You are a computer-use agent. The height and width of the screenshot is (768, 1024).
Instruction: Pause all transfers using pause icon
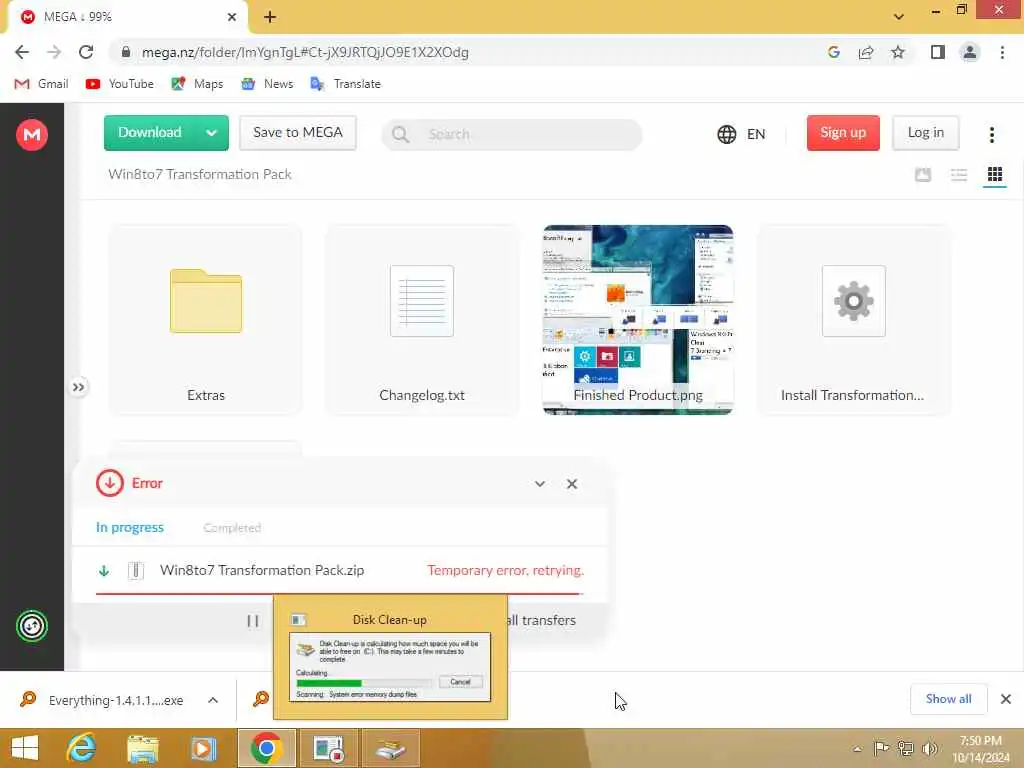point(253,621)
